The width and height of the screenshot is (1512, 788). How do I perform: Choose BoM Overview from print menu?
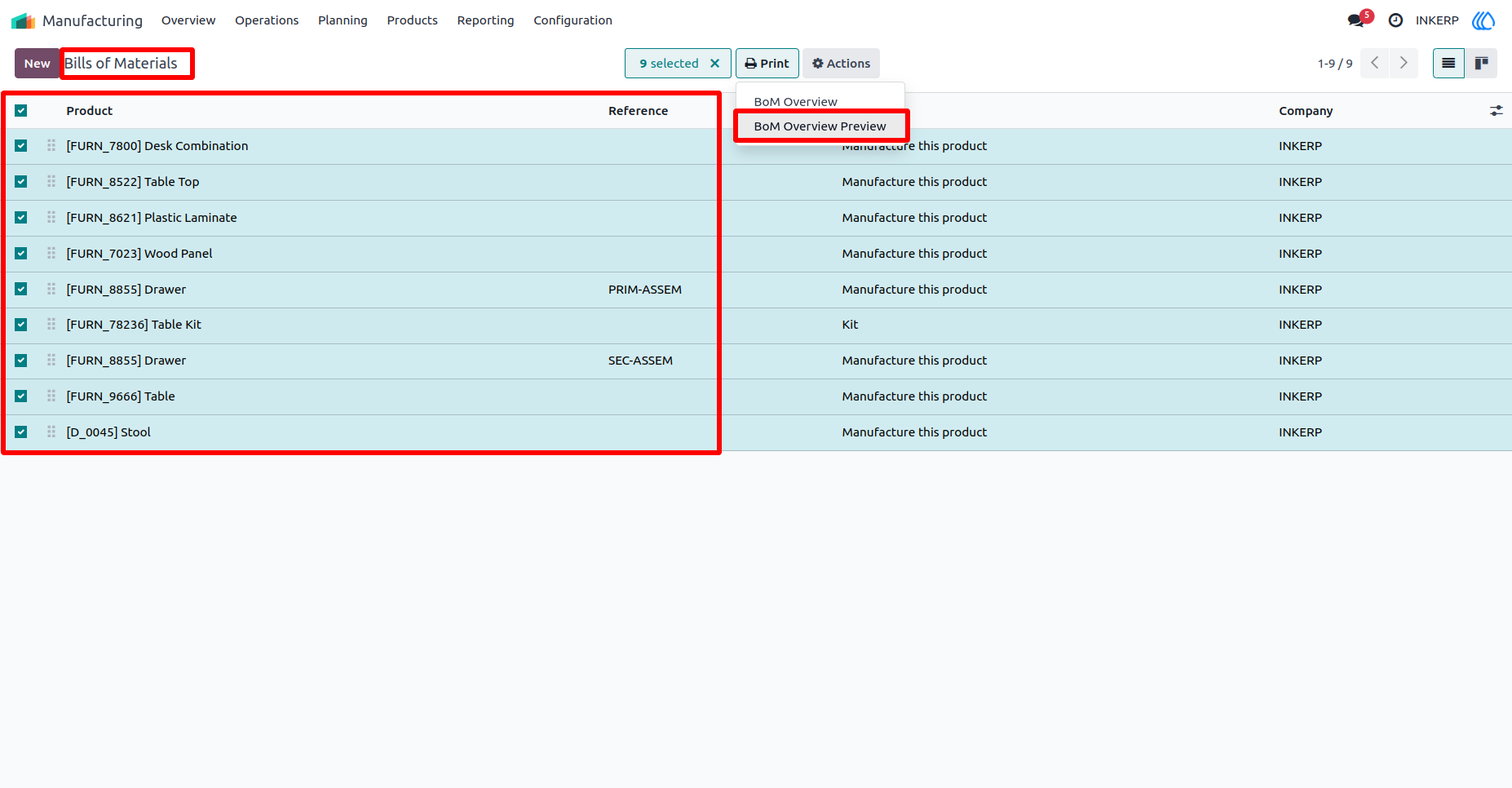tap(795, 101)
